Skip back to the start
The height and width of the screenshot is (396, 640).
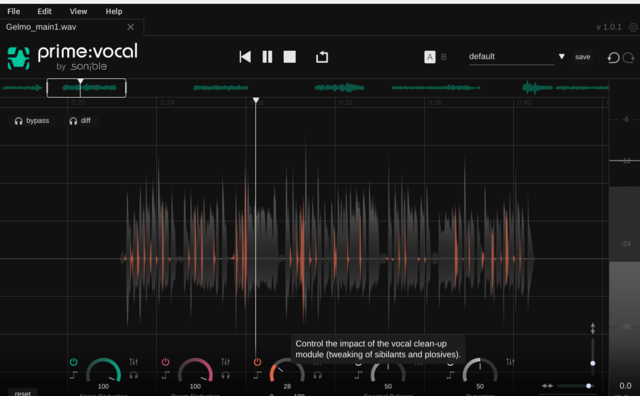coord(245,57)
